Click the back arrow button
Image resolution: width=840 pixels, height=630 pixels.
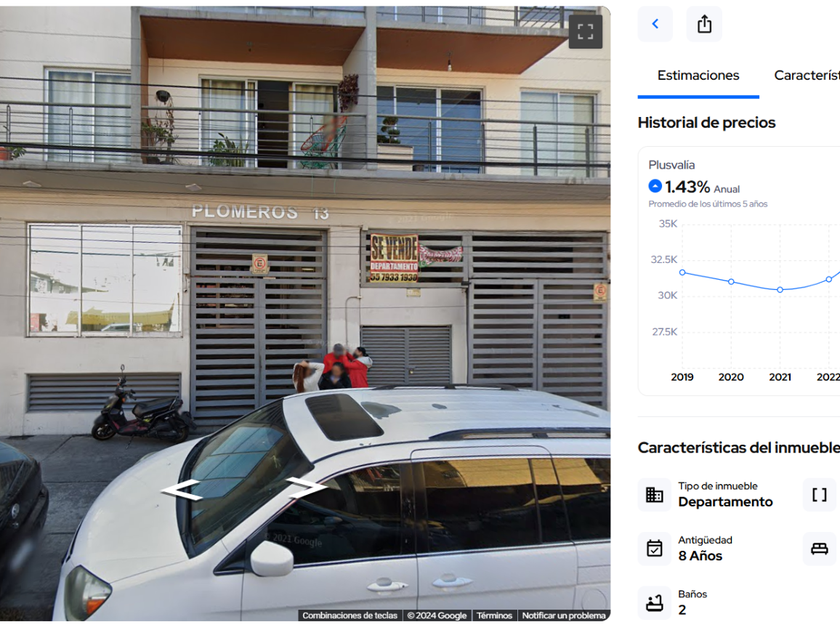click(x=655, y=24)
